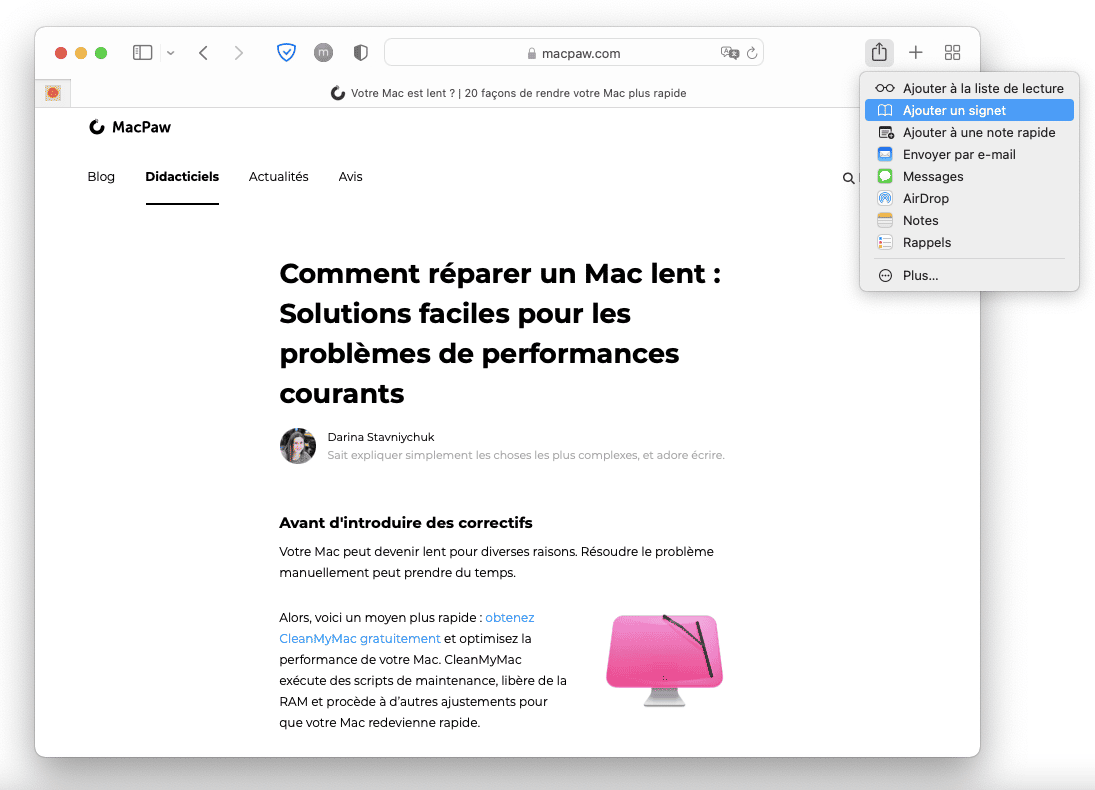Open the Didacticiels navigation tab

pyautogui.click(x=182, y=177)
